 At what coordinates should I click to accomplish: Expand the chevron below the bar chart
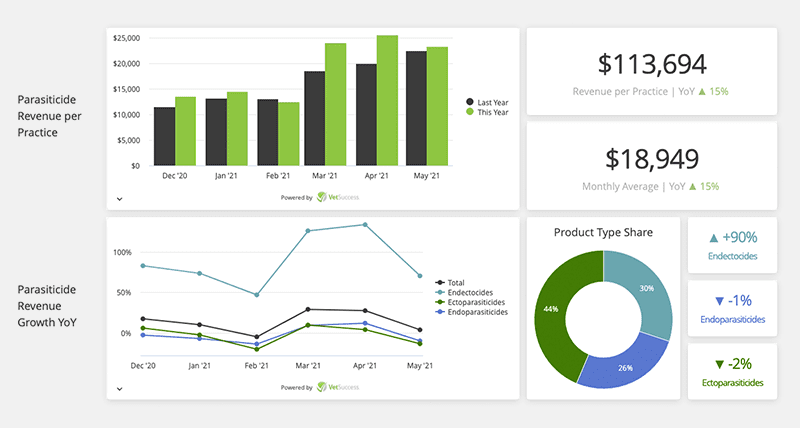click(x=119, y=199)
